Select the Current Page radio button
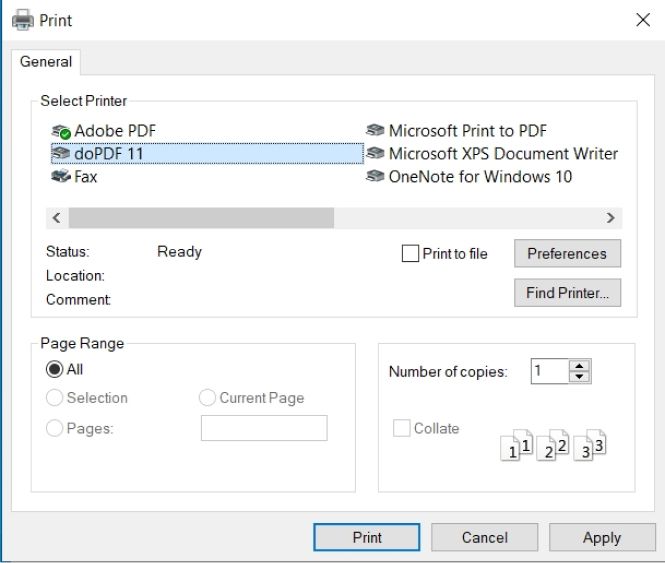Viewport: 665px width, 563px height. [x=207, y=398]
